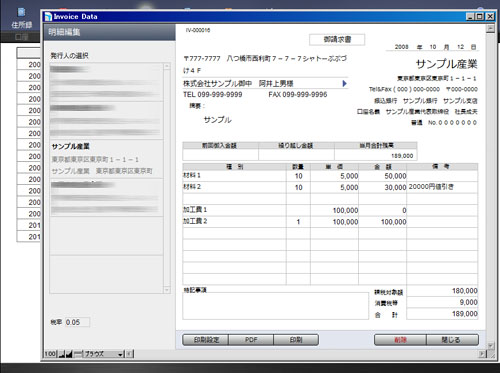Click the Invoice Data window title icon
Image resolution: width=500 pixels, height=373 pixels.
click(48, 17)
